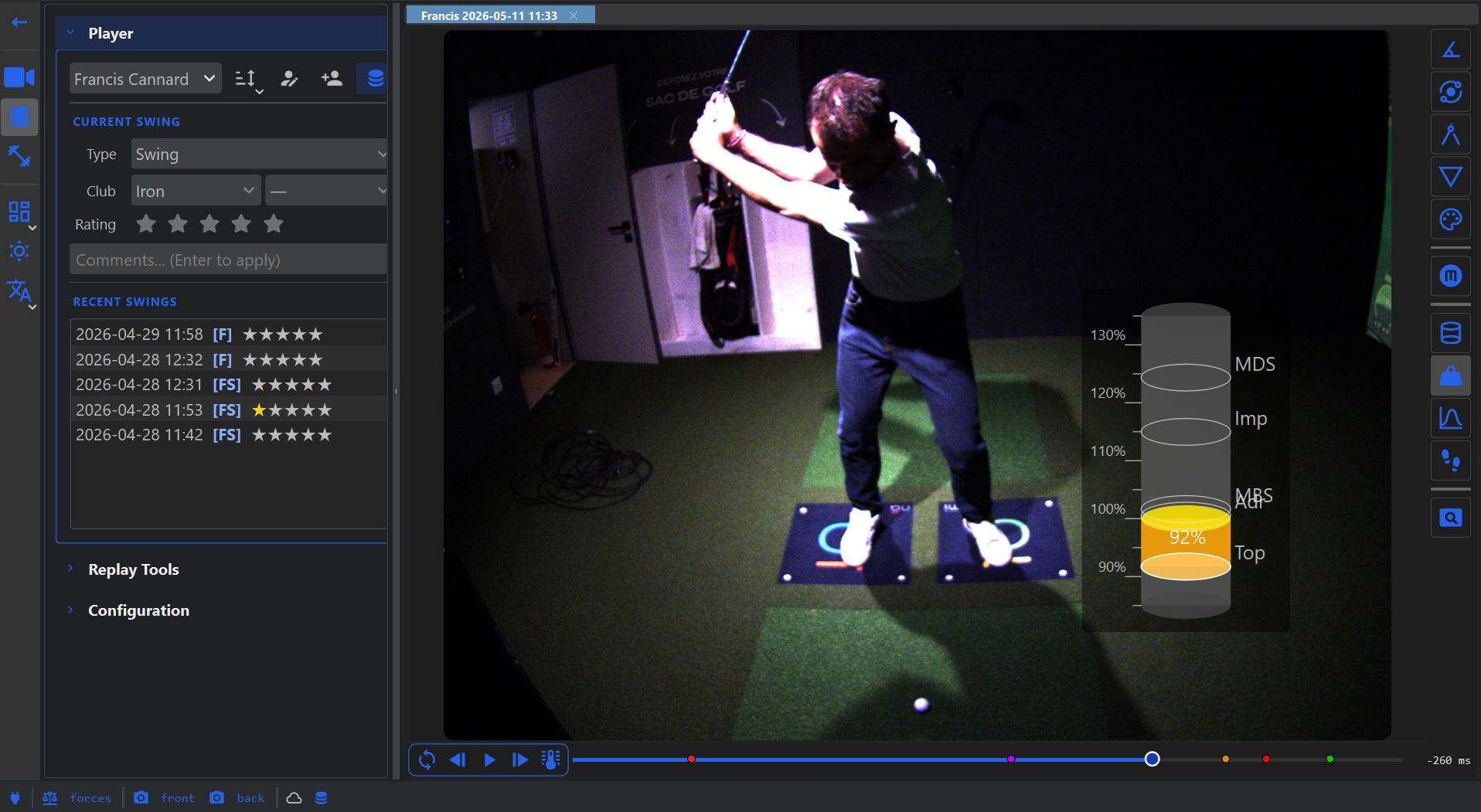Screen dimensions: 1481x812
Task: Open the dumbbell training mode icon
Action: (19, 156)
